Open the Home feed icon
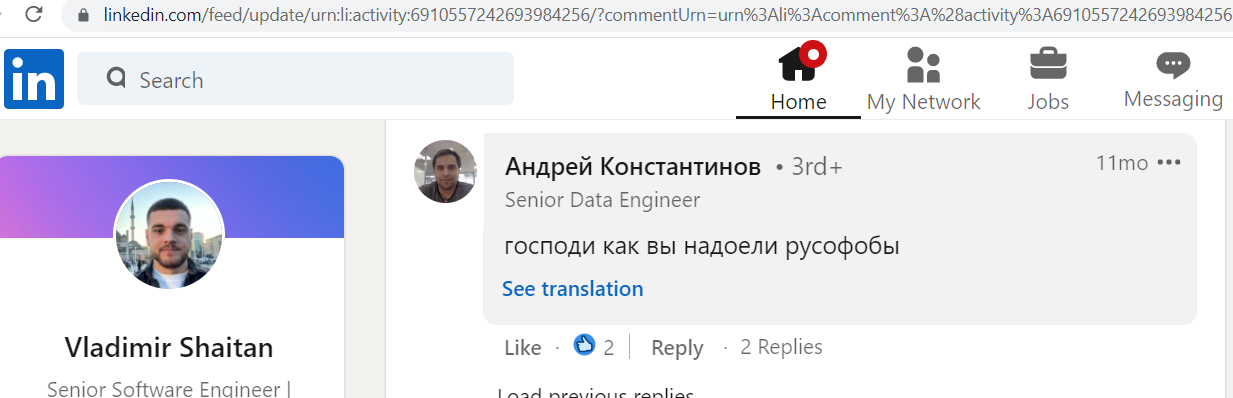Screen dimensions: 1233x398 (799, 62)
